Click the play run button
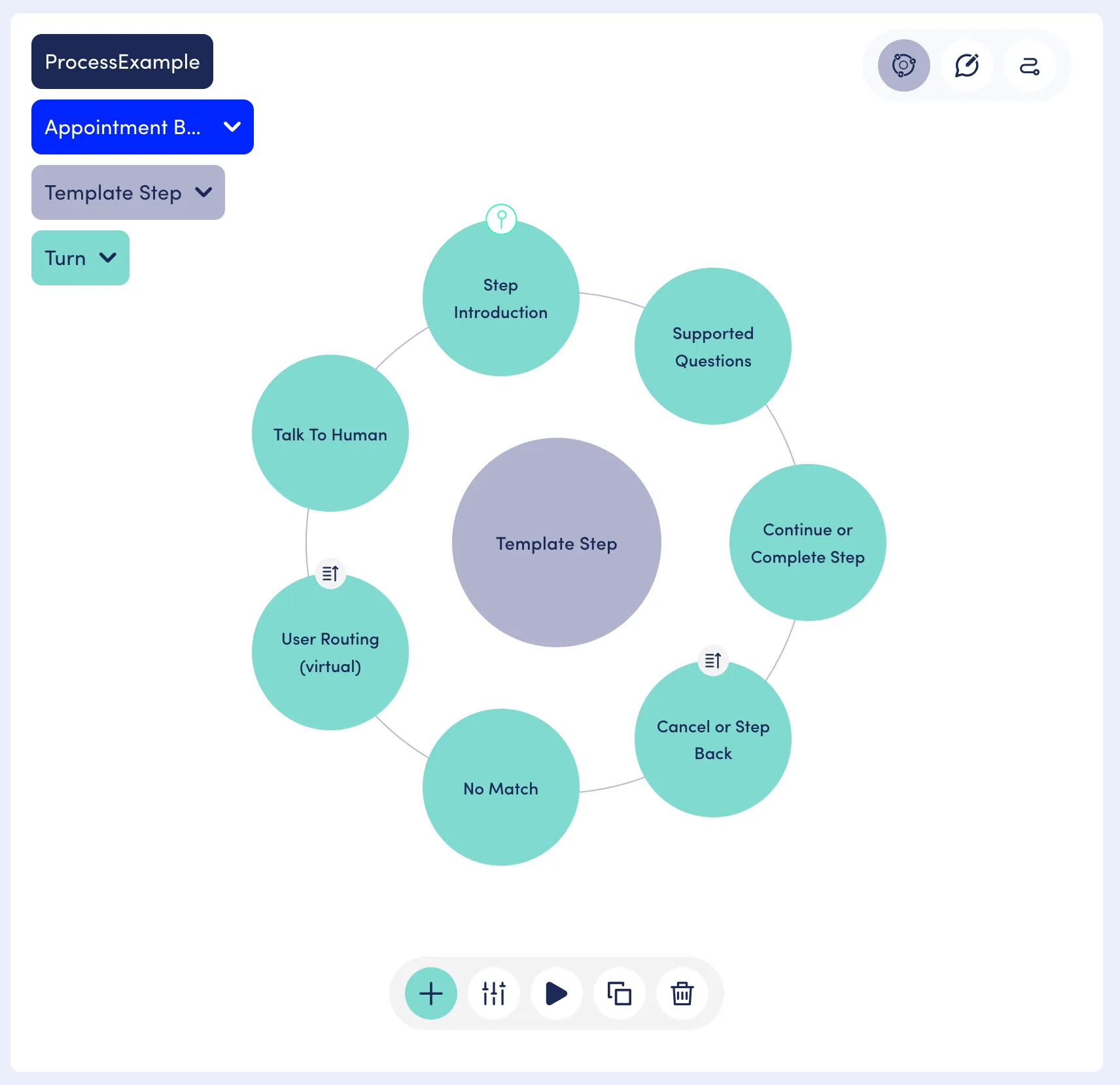The width and height of the screenshot is (1120, 1085). 557,993
